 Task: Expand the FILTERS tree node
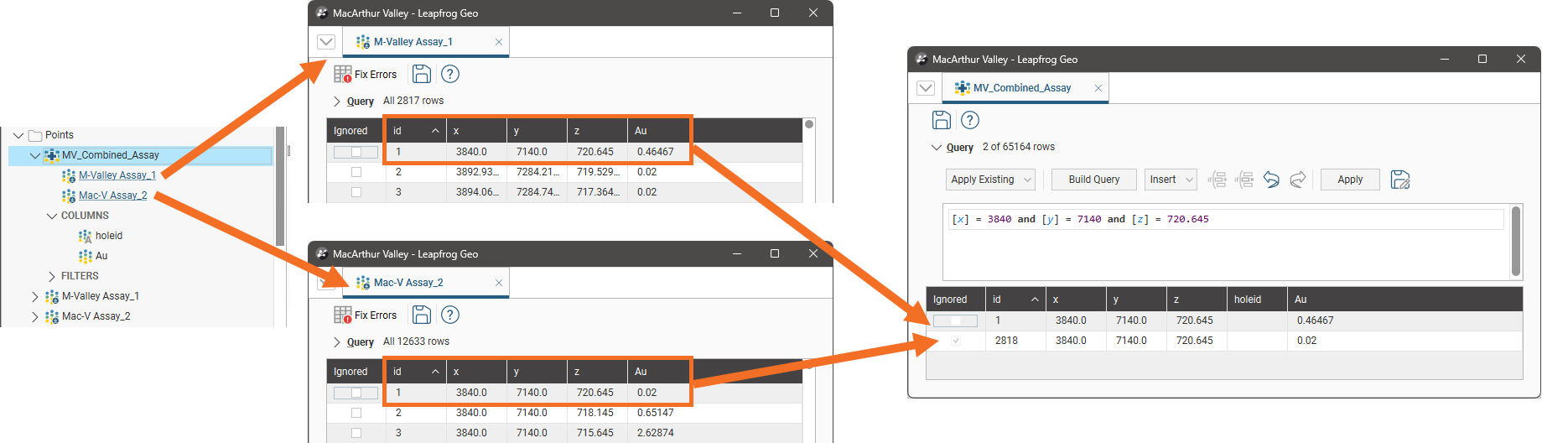coord(52,276)
